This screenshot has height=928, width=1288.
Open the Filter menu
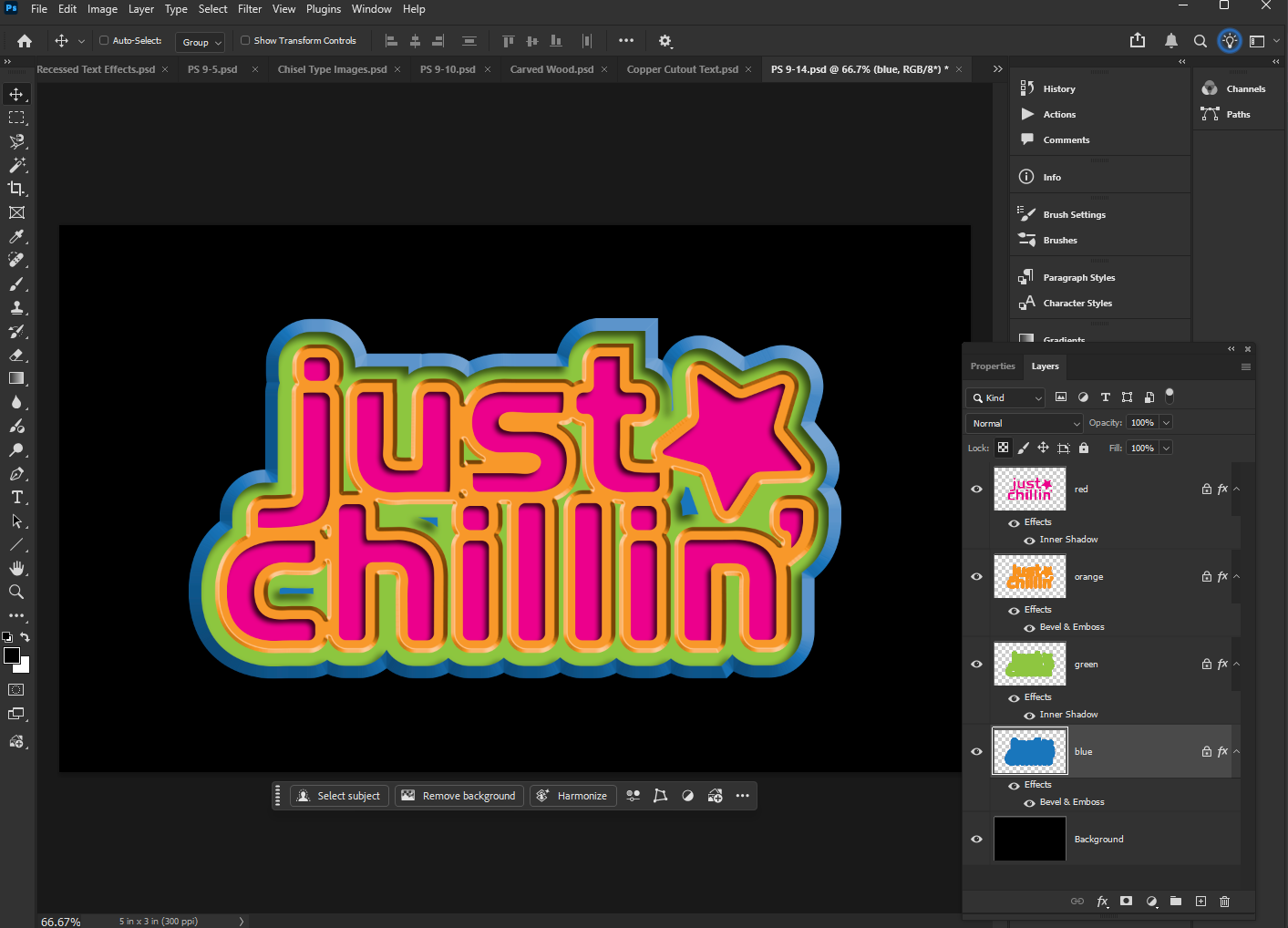point(250,9)
